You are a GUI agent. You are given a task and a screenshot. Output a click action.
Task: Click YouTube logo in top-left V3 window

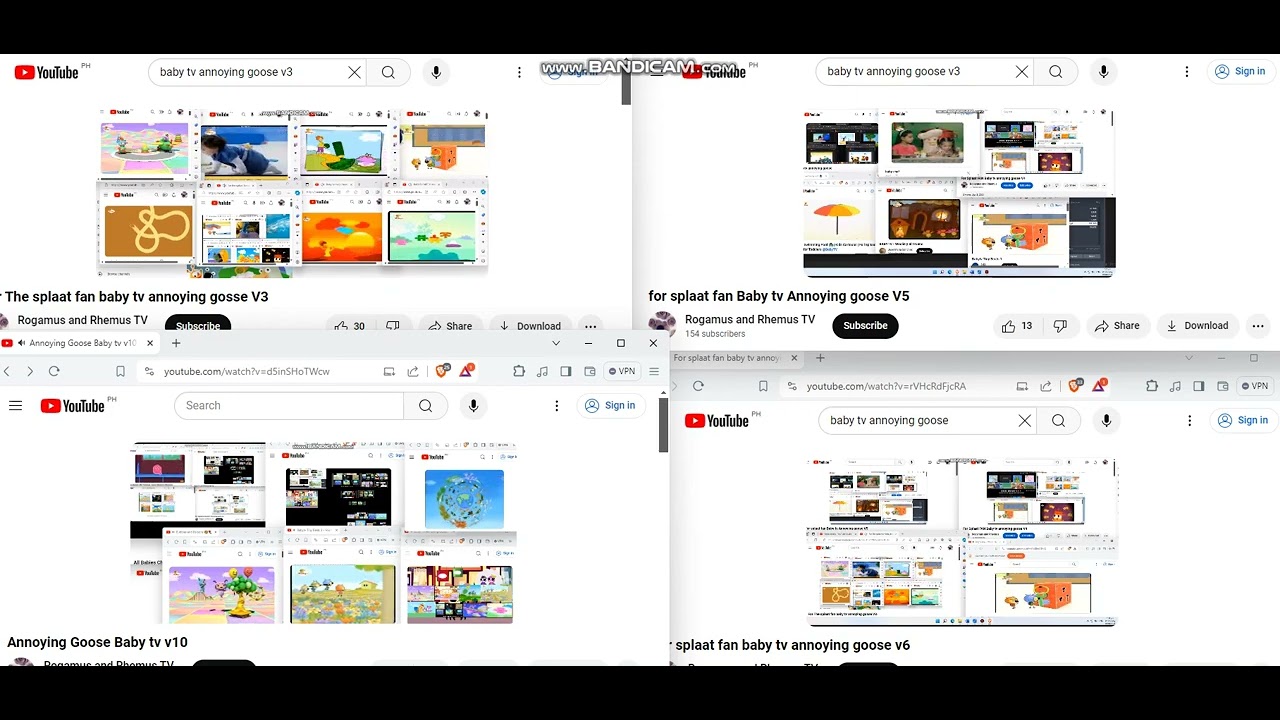tap(46, 72)
